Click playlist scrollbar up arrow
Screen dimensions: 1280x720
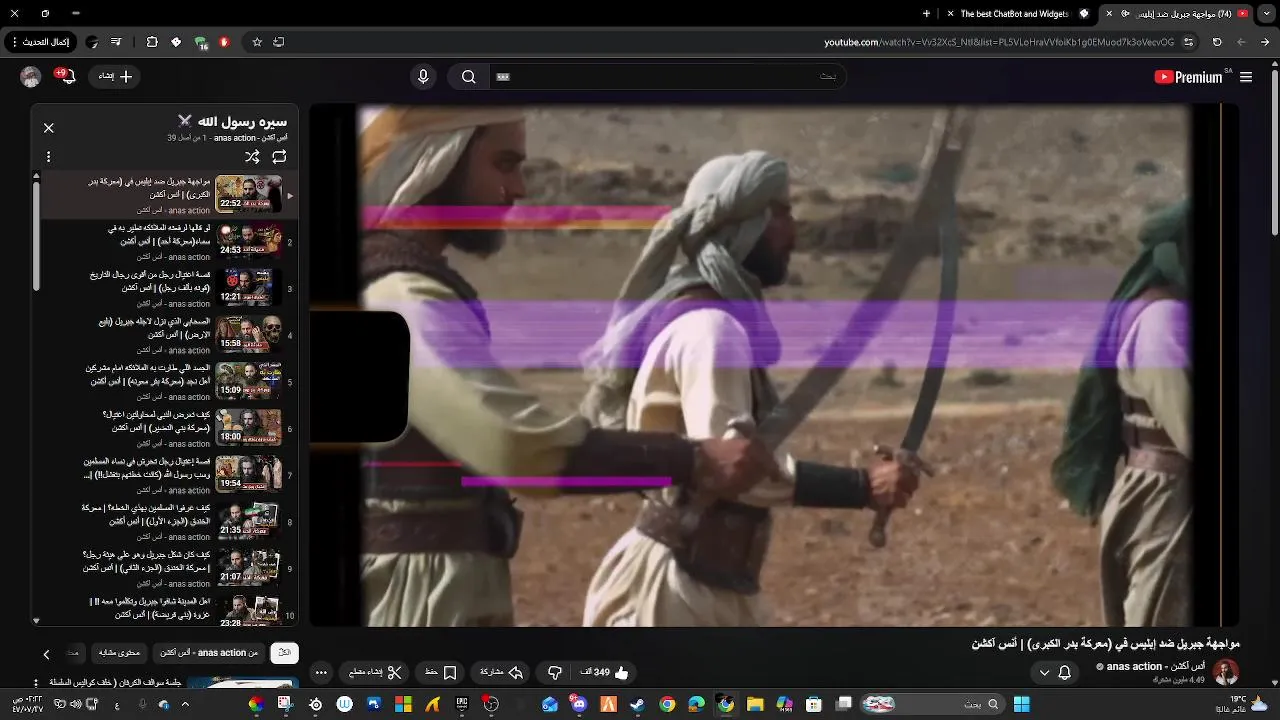tap(36, 176)
